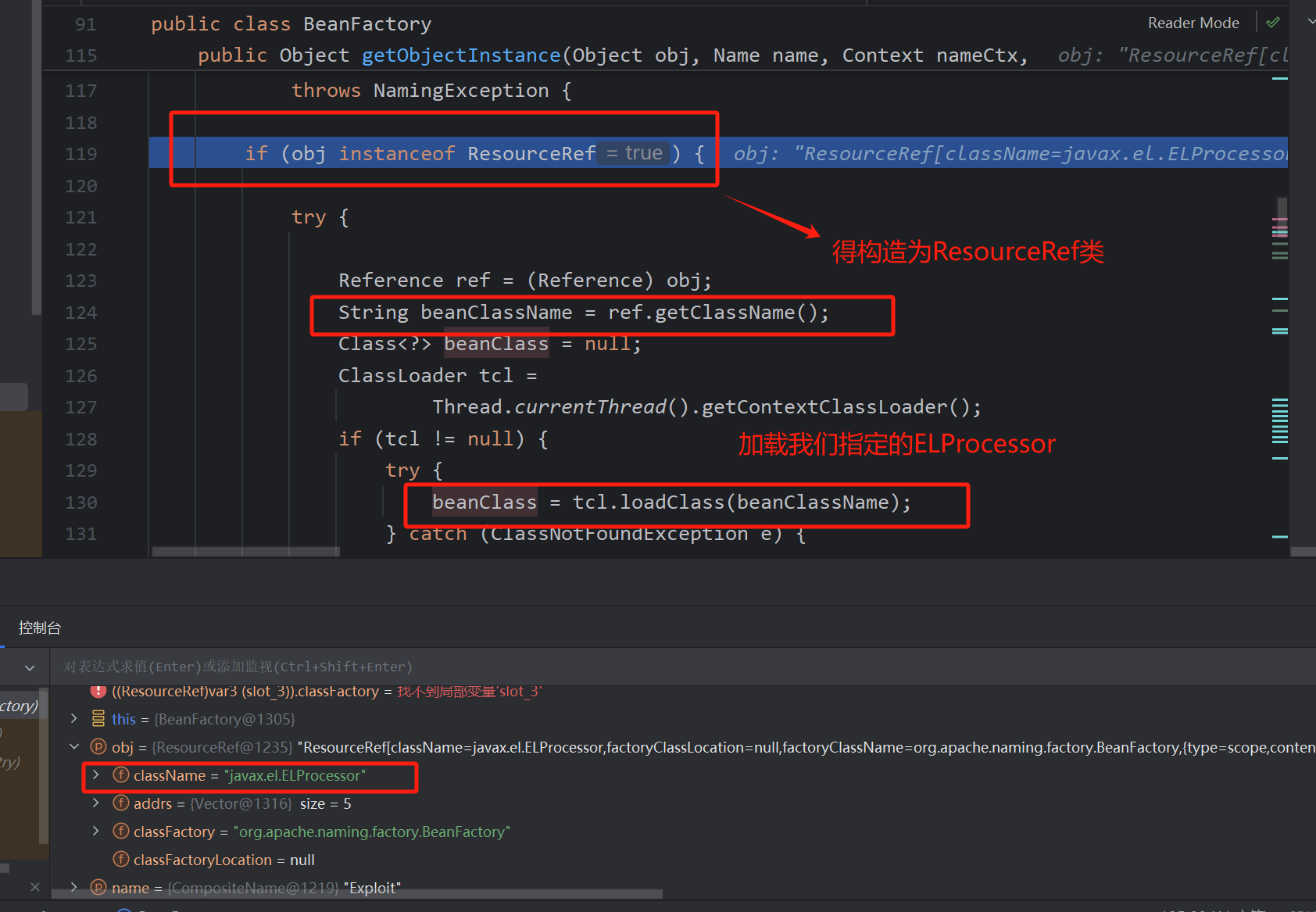Select the 'classFactoryLocation = null' row
The image size is (1316, 912).
[224, 860]
